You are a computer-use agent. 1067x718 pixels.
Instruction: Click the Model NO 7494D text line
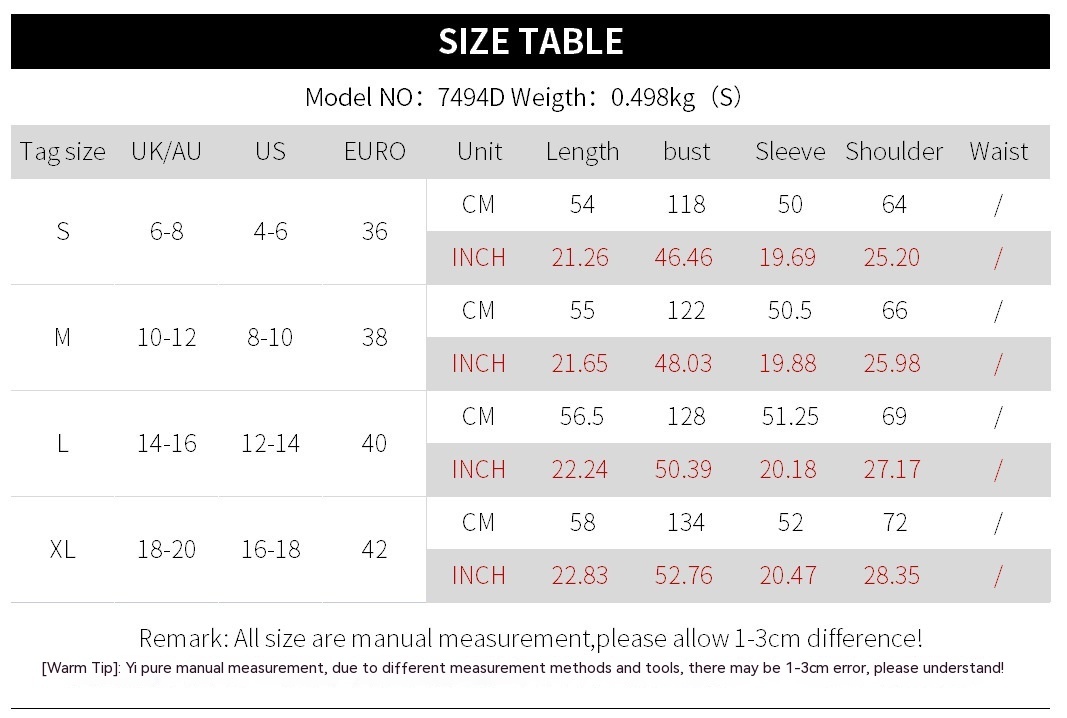tap(523, 97)
